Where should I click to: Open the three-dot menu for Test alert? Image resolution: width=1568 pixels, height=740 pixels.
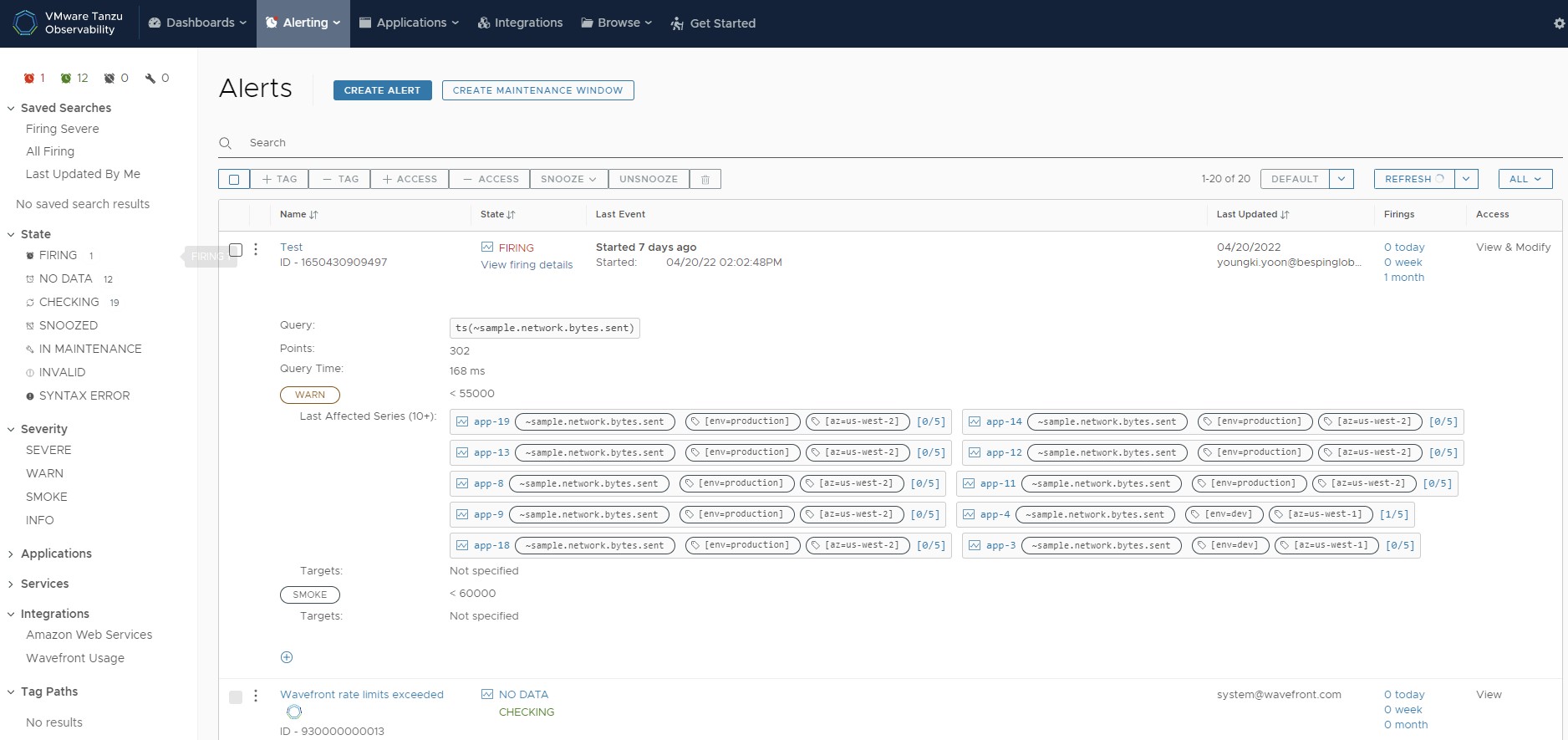pyautogui.click(x=256, y=249)
